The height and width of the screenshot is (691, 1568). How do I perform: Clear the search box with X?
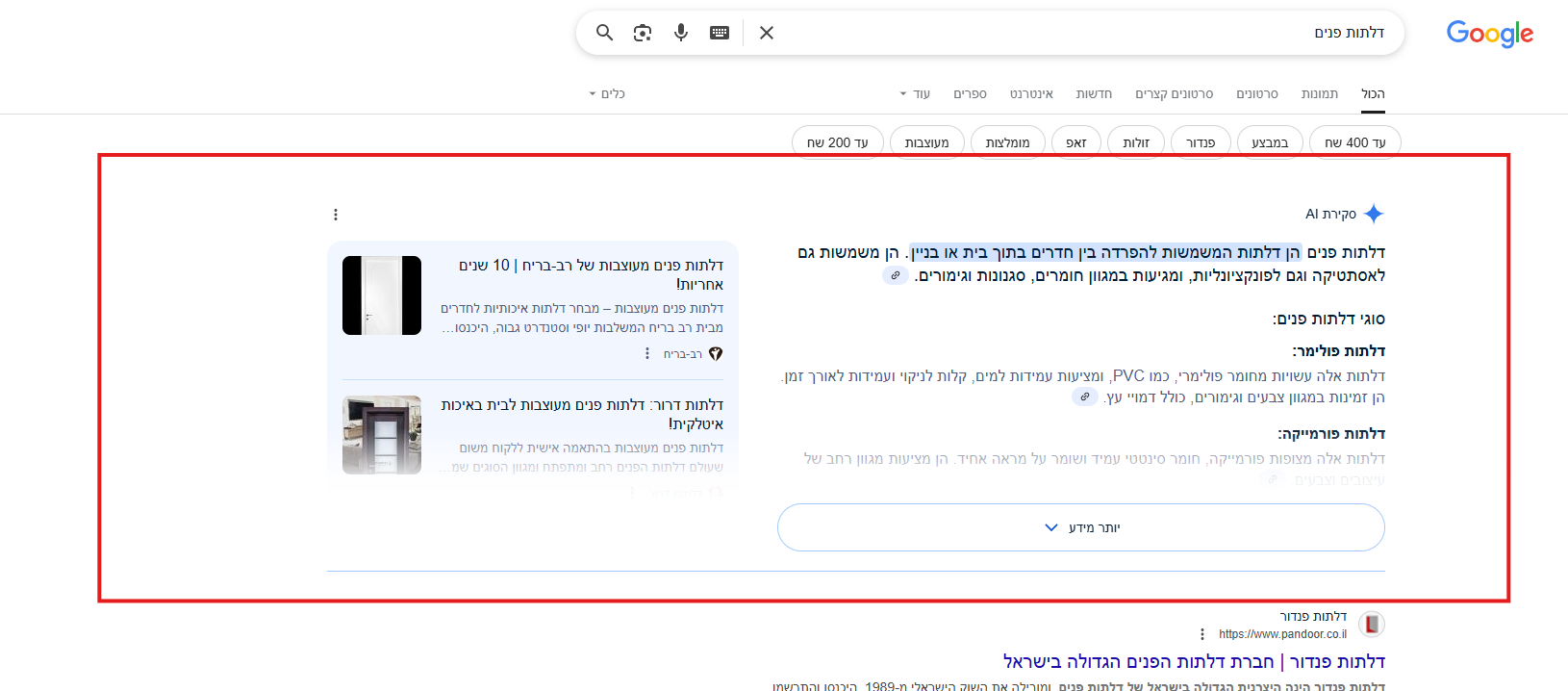767,33
